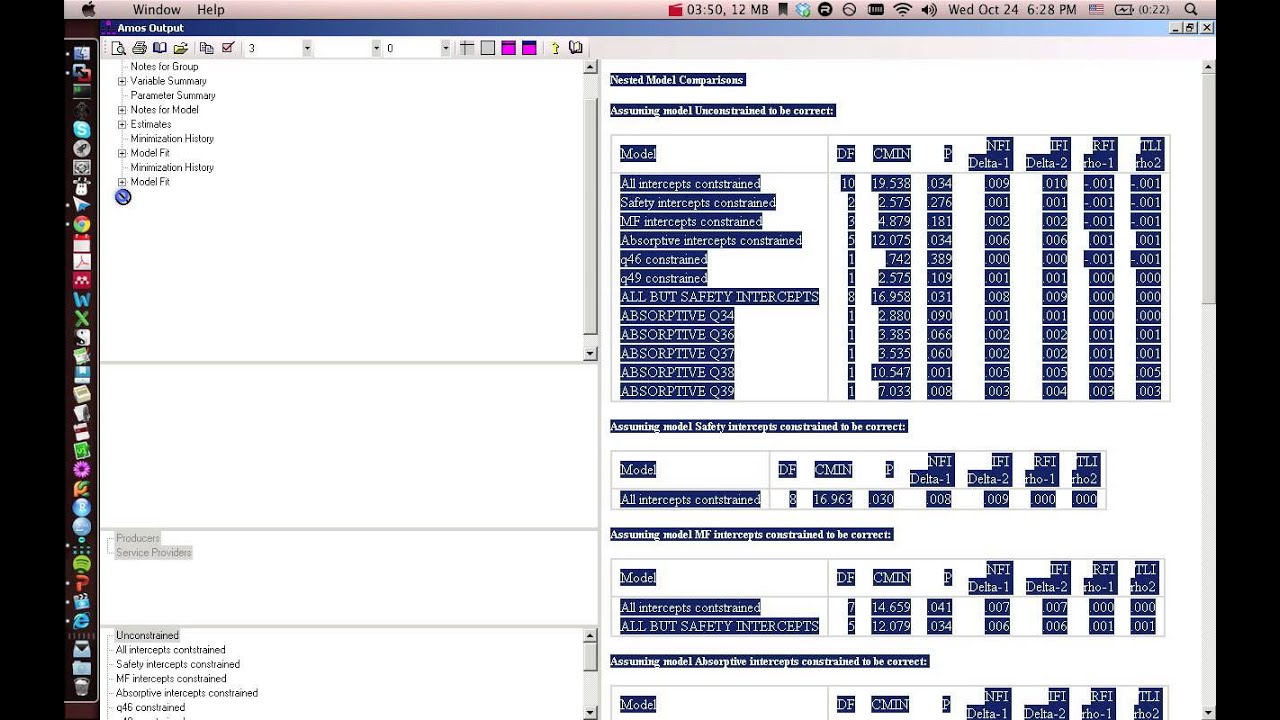Viewport: 1280px width, 720px height.
Task: Click the ABSORPTIVE Q39 row label
Action: coord(677,392)
